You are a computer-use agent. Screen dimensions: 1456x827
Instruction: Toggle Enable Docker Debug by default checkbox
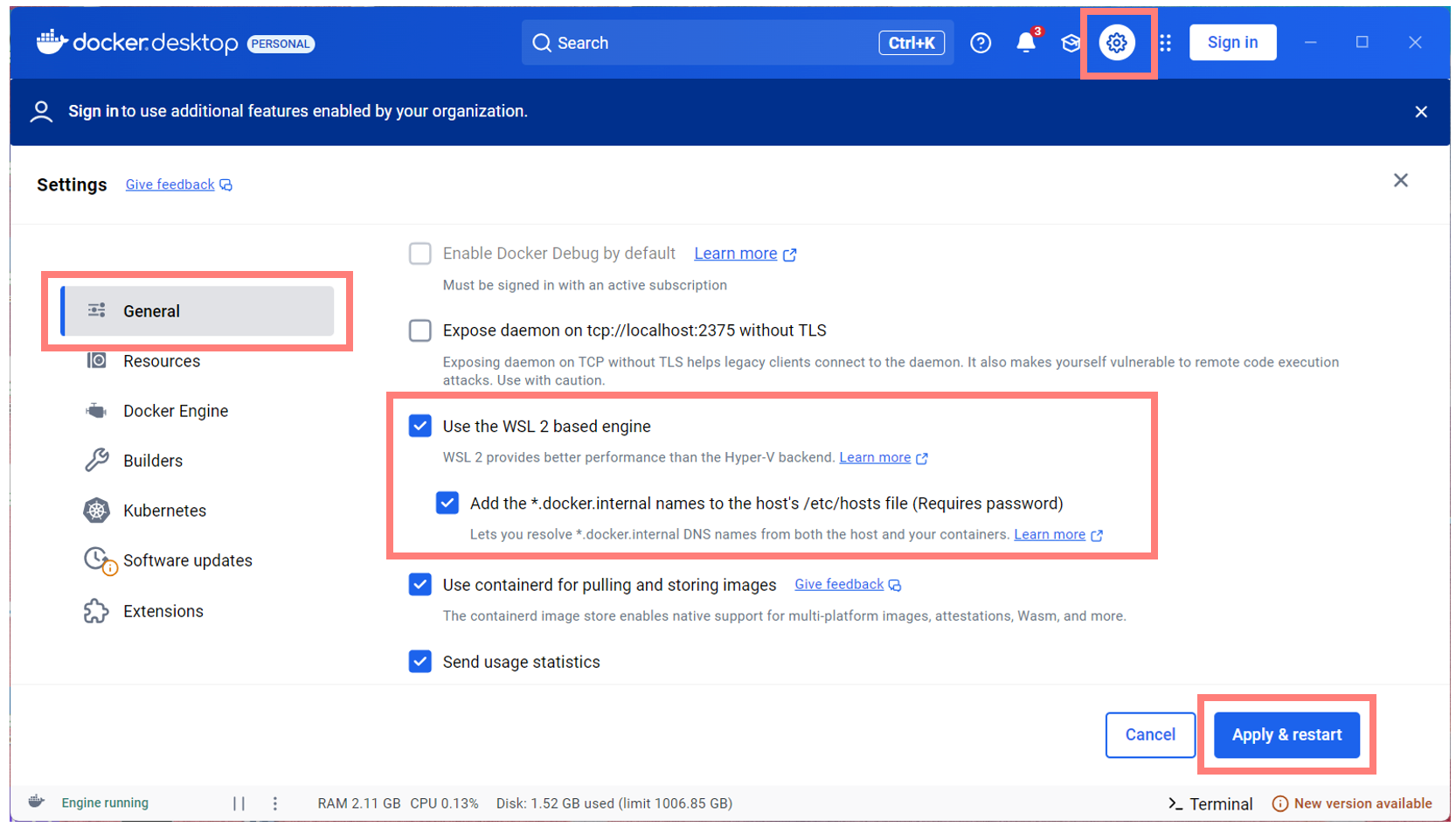420,254
